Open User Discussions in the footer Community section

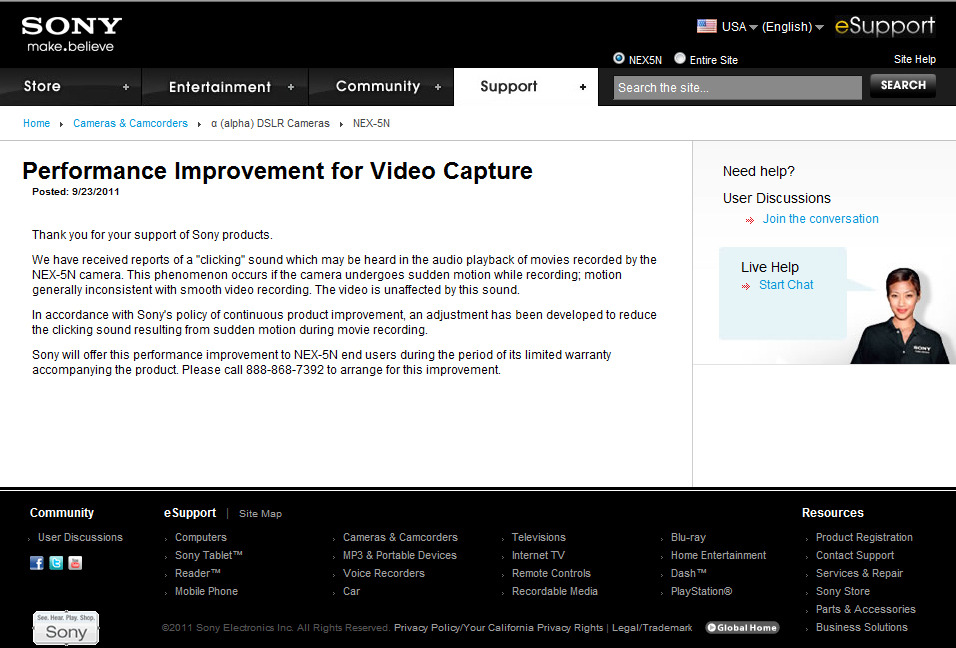pos(80,537)
